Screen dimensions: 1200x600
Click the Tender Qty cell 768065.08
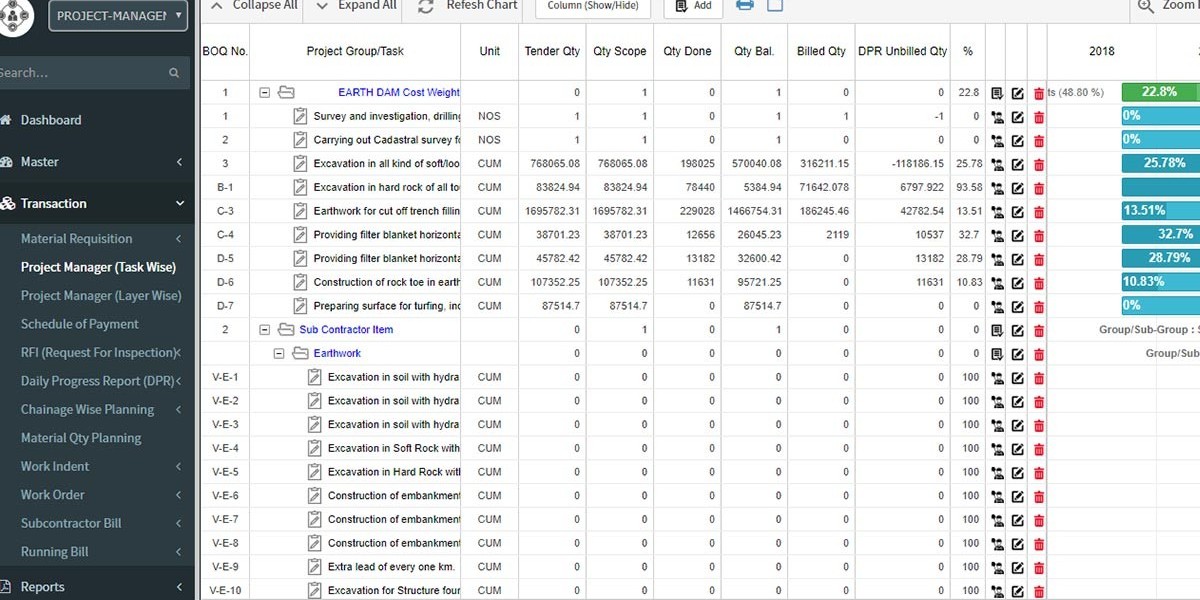pos(551,163)
